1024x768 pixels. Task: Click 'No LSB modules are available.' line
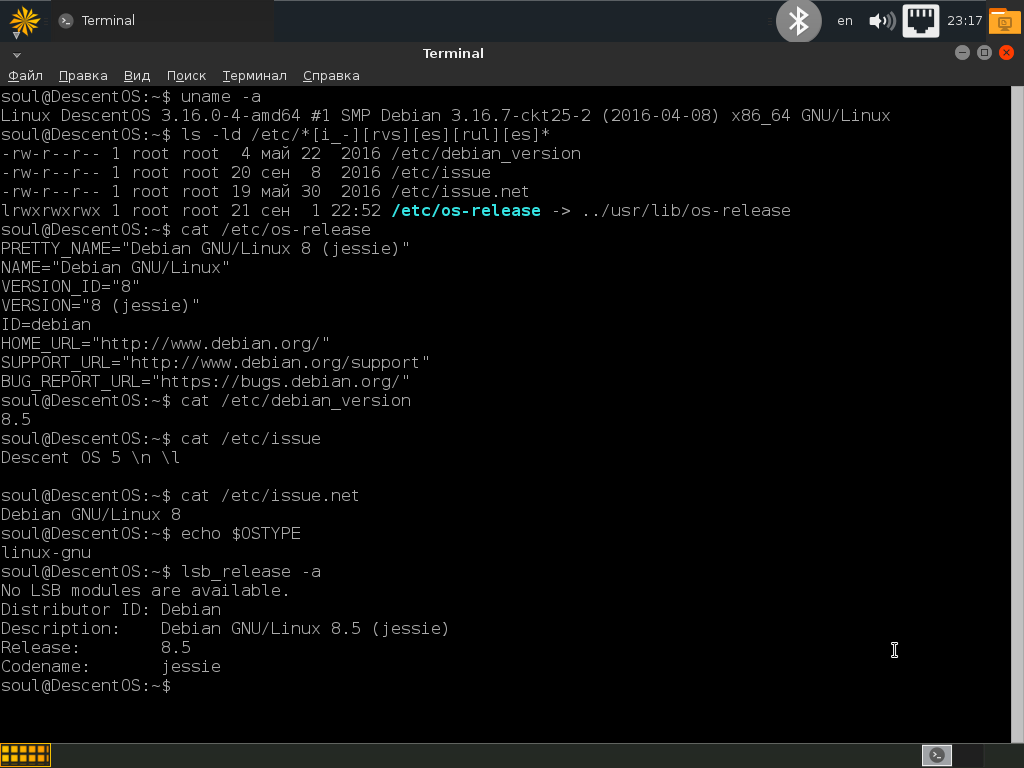[145, 591]
